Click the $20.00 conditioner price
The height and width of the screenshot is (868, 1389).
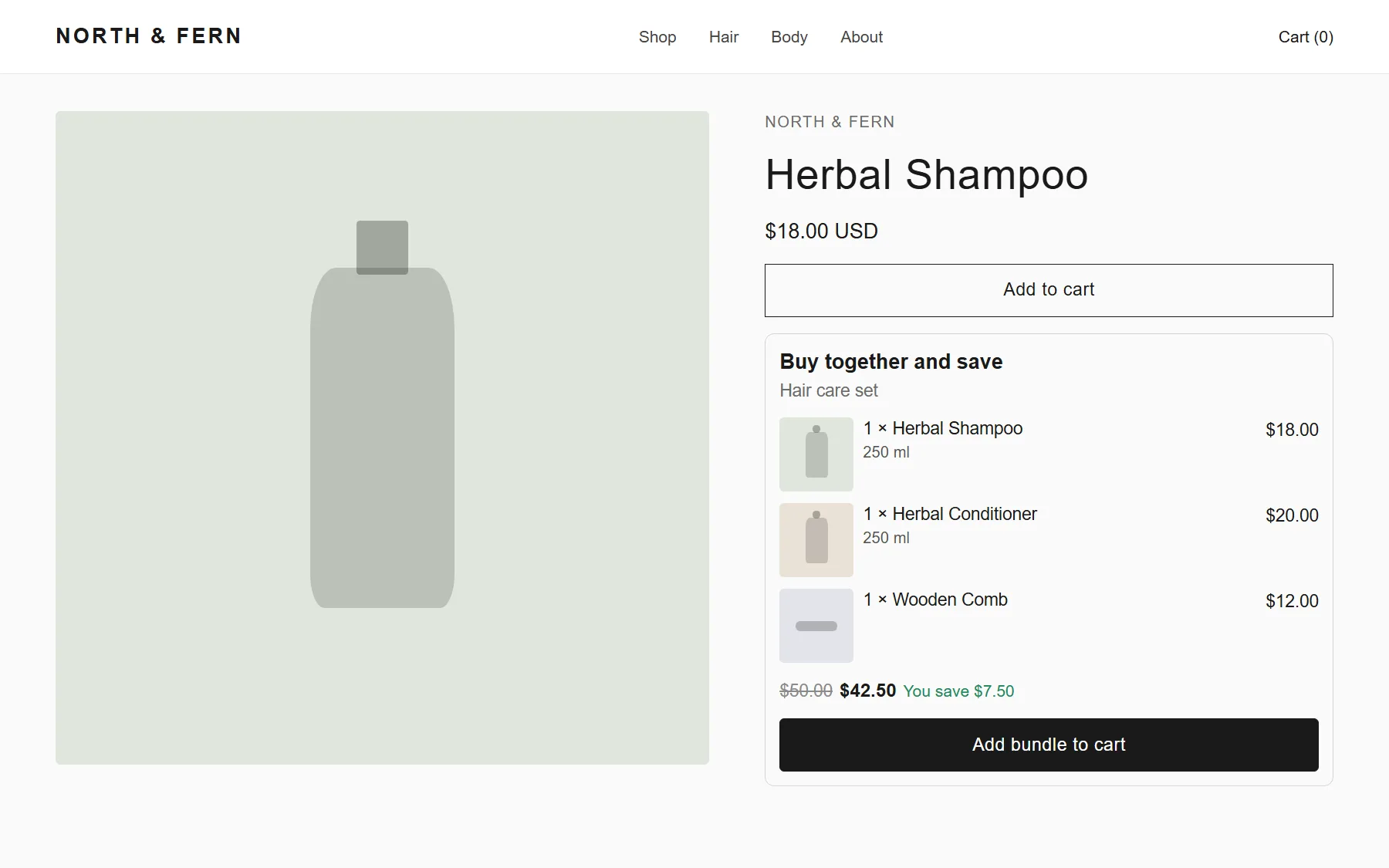point(1292,515)
